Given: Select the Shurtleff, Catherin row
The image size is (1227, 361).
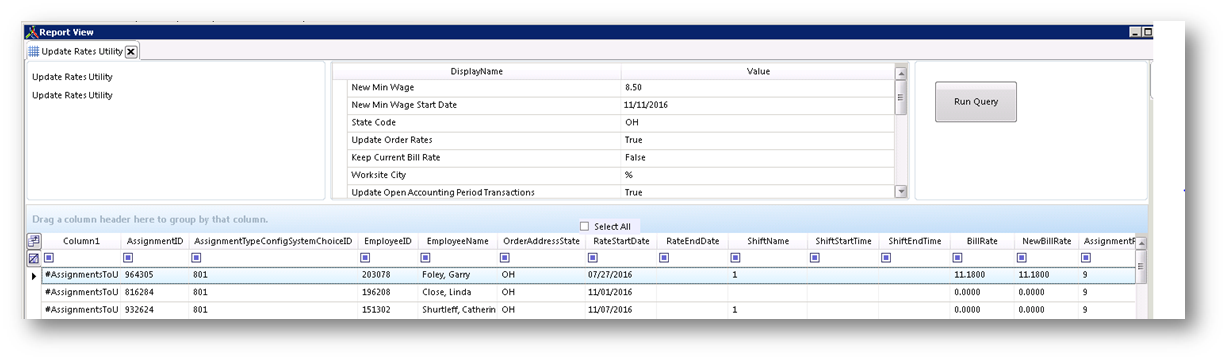Looking at the screenshot, I should click(588, 310).
